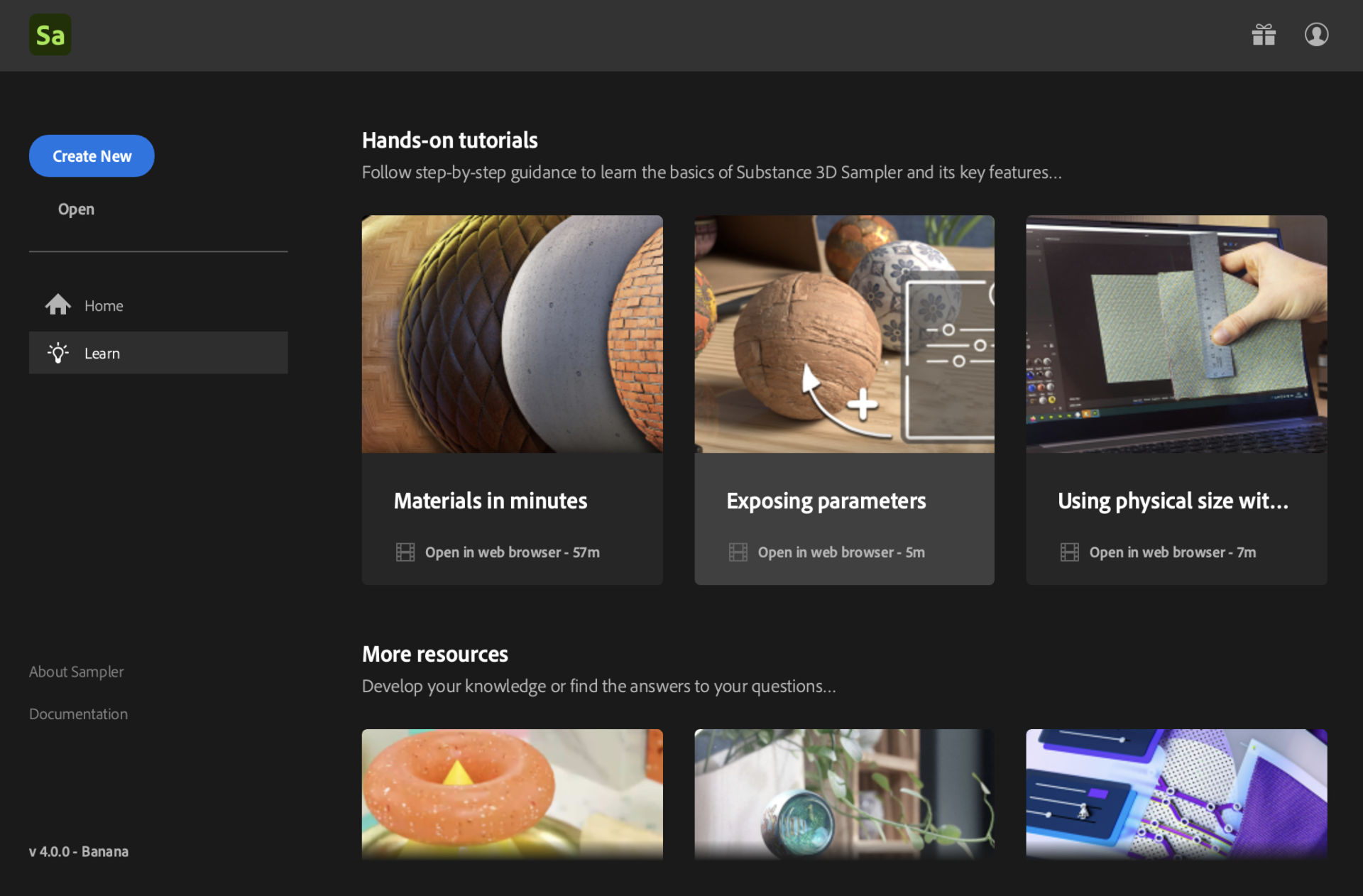
Task: Click the Substance 3D Sampler logo
Action: click(50, 34)
